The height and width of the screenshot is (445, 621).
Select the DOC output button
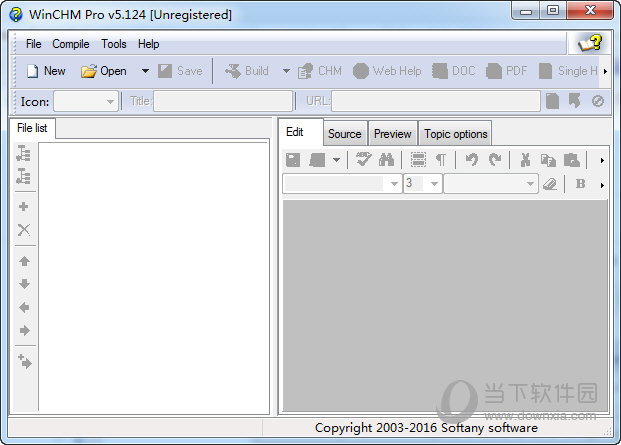(x=453, y=71)
